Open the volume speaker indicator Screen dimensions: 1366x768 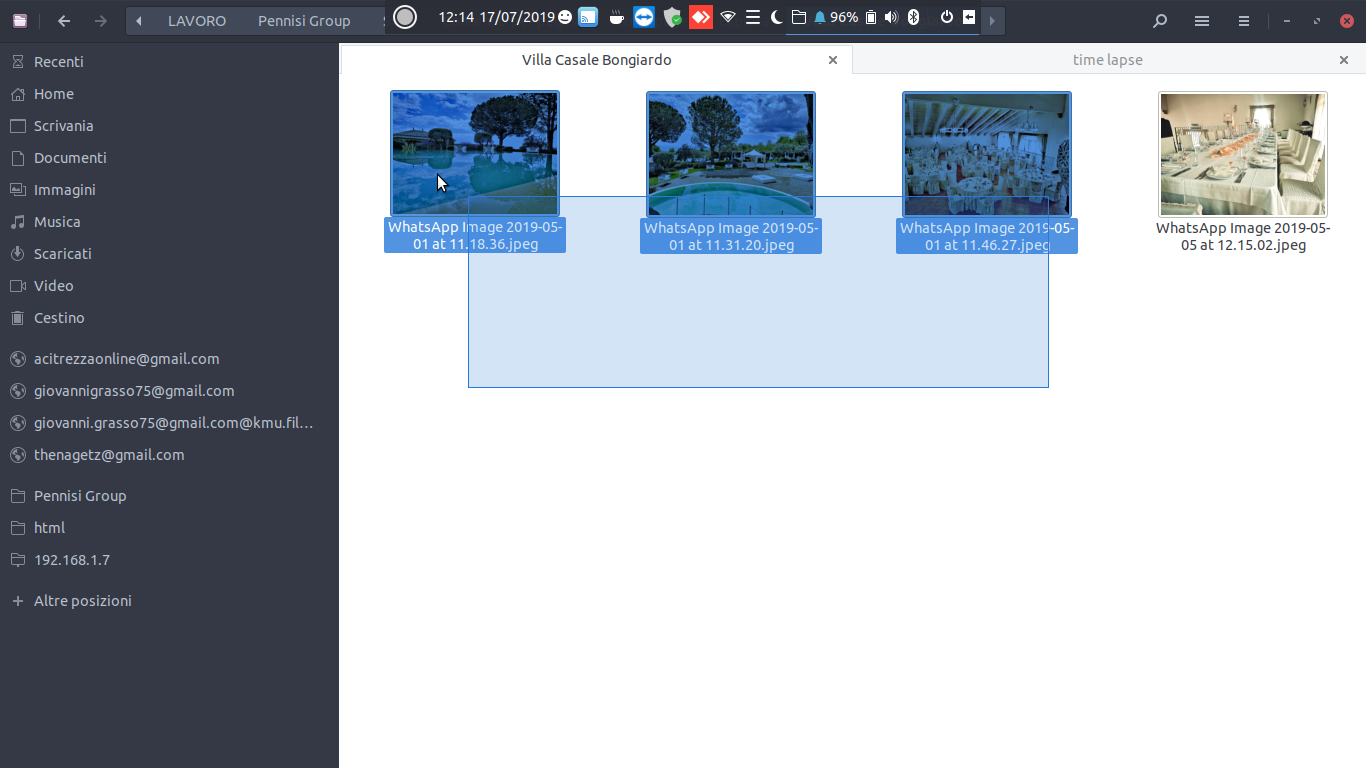(x=892, y=17)
